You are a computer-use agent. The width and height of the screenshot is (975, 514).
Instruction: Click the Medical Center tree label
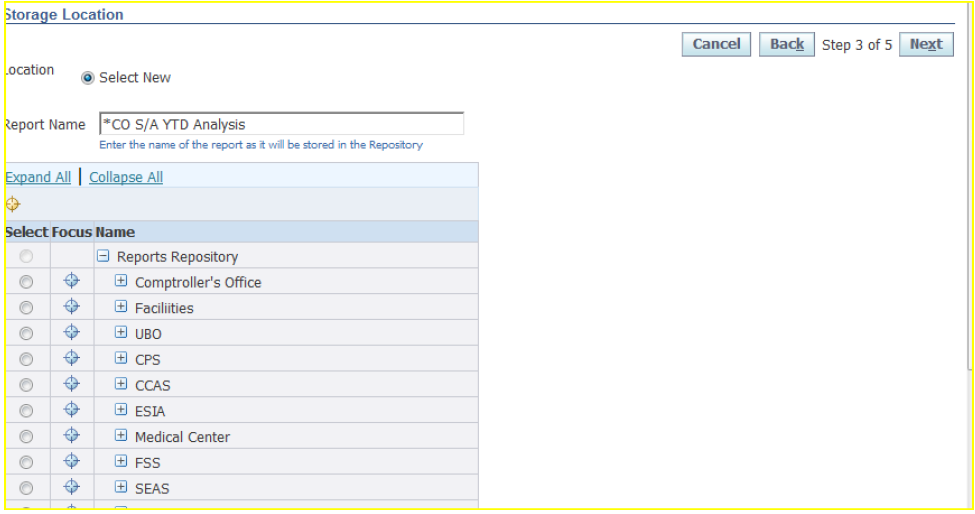182,437
